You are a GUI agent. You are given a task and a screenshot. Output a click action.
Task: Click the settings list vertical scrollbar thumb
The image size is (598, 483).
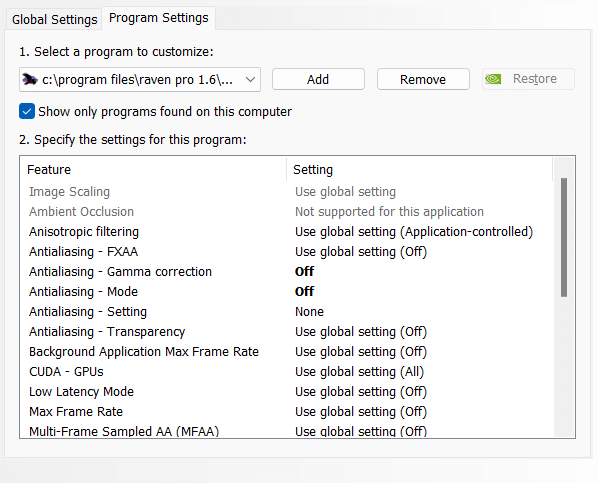564,237
